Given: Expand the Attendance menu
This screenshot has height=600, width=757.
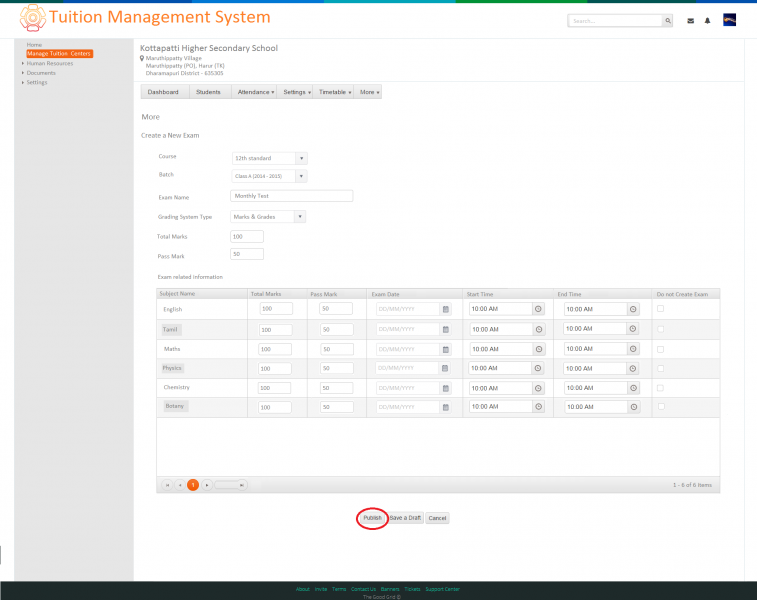Looking at the screenshot, I should click(x=255, y=92).
